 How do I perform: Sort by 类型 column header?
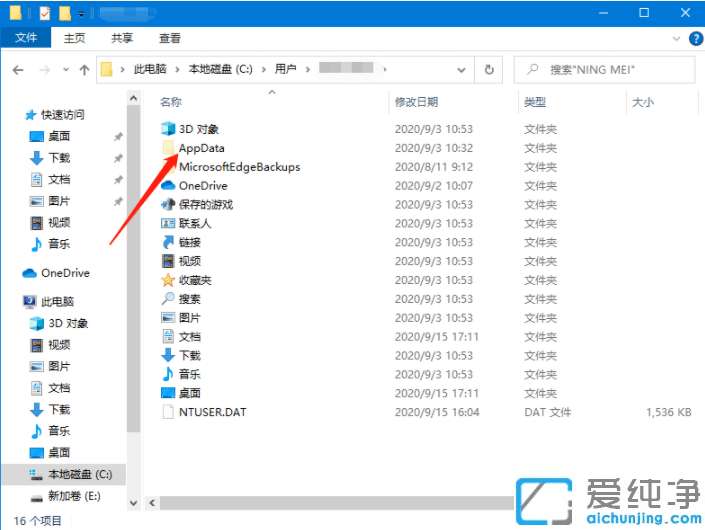coord(535,102)
